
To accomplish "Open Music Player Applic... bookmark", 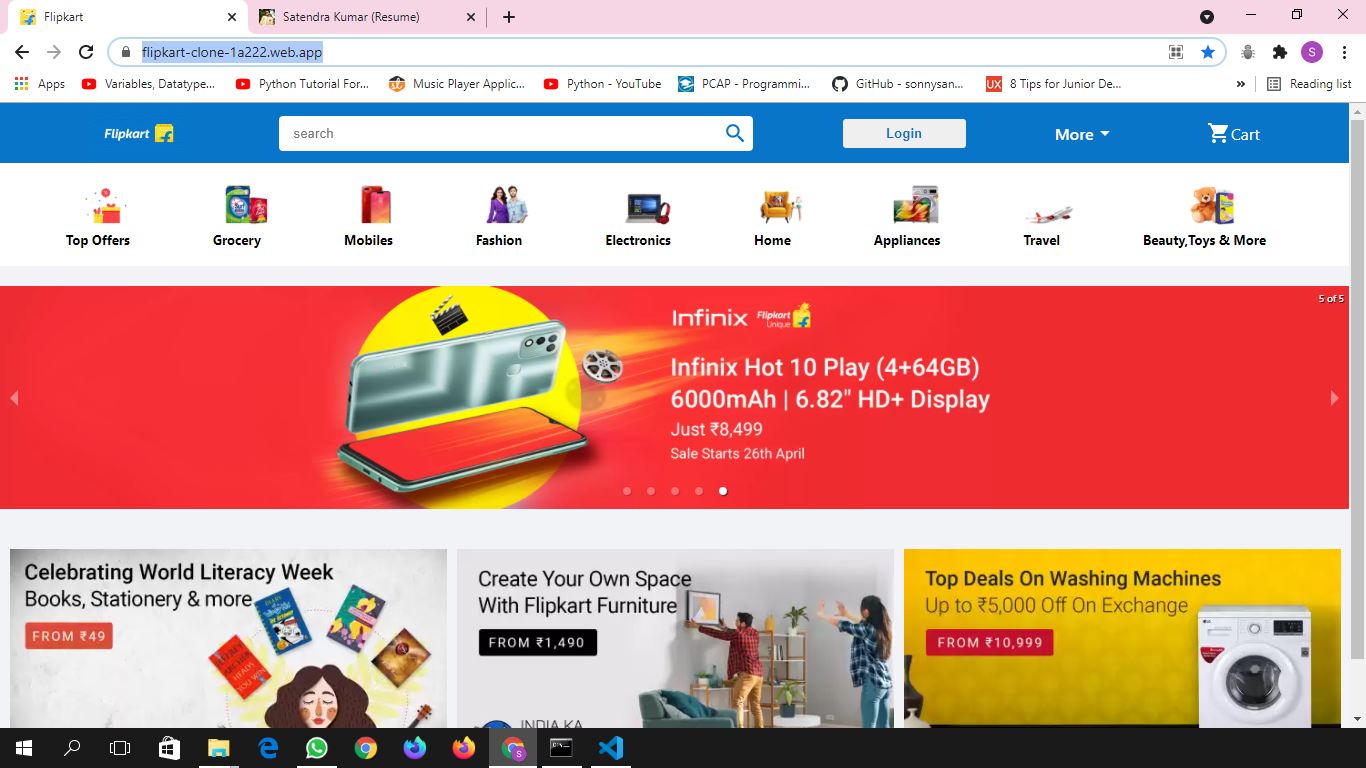I will (457, 84).
